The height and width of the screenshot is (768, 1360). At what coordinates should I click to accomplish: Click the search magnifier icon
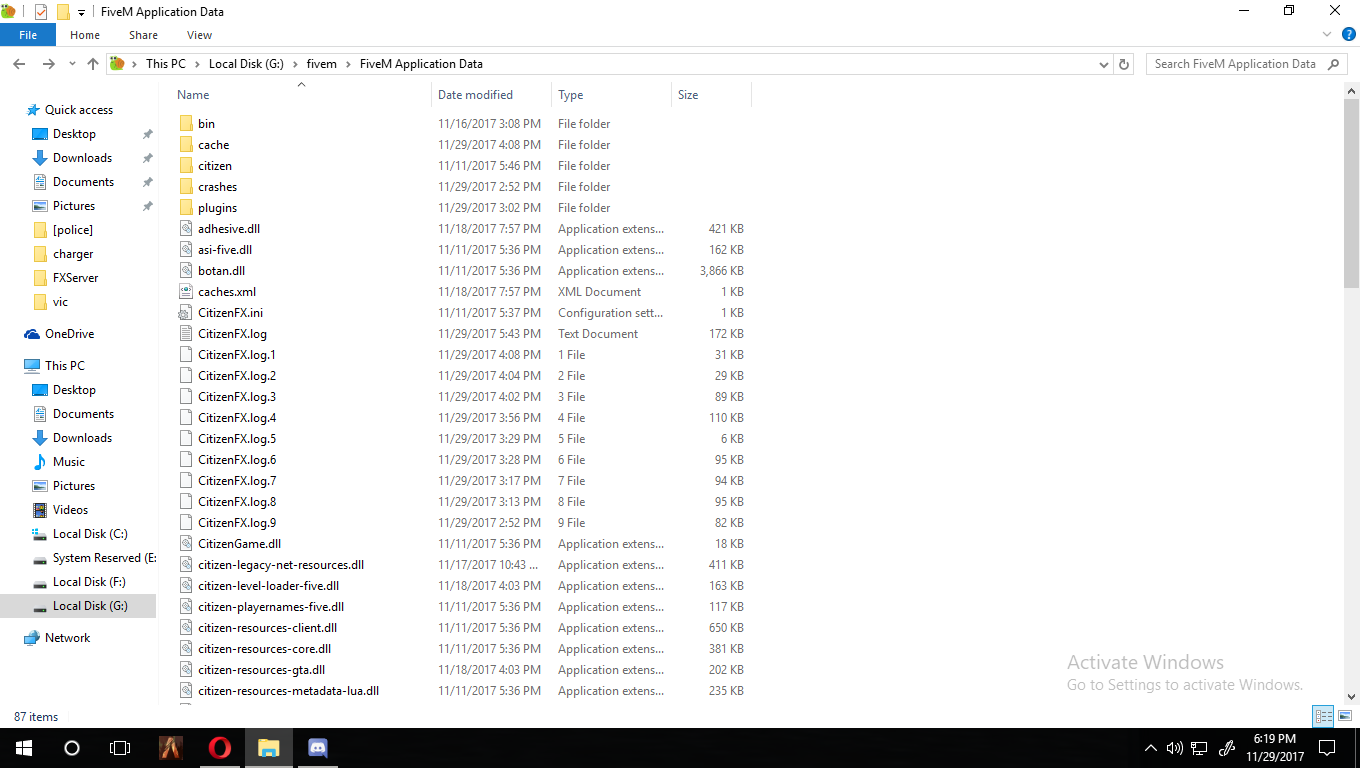pos(1334,64)
